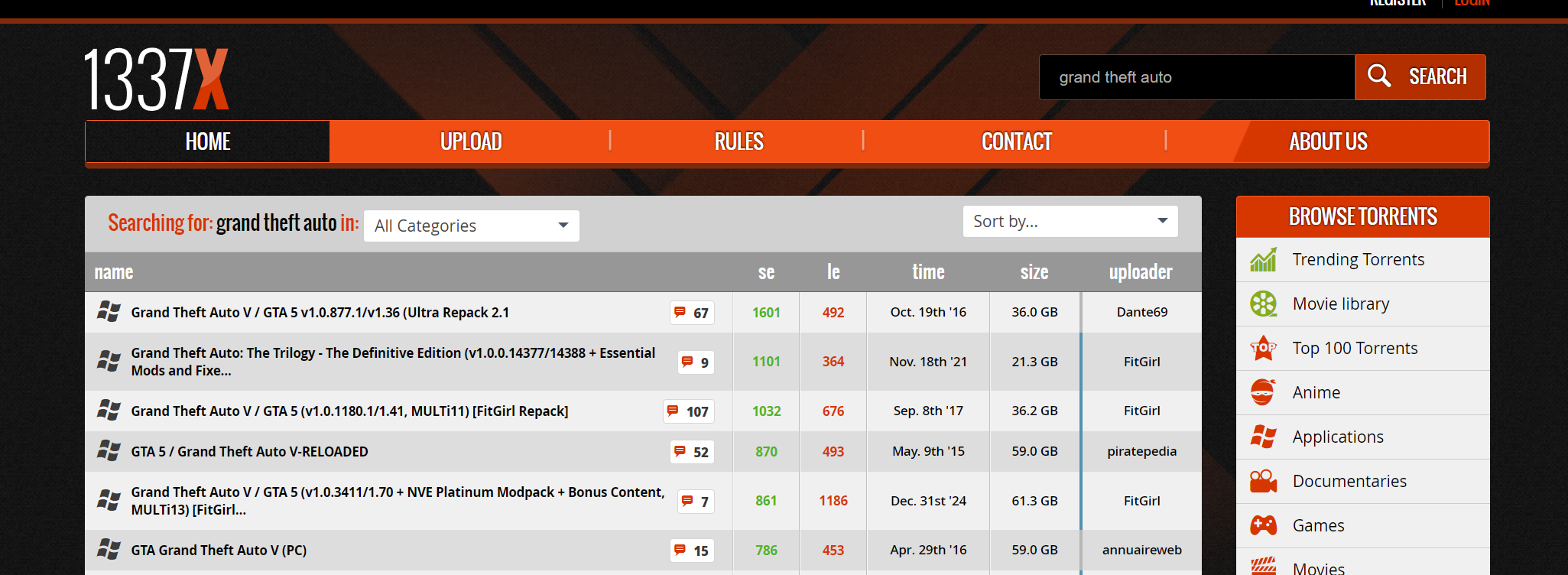Click the 1337X site logo
Viewport: 1568px width, 575px height.
click(156, 80)
